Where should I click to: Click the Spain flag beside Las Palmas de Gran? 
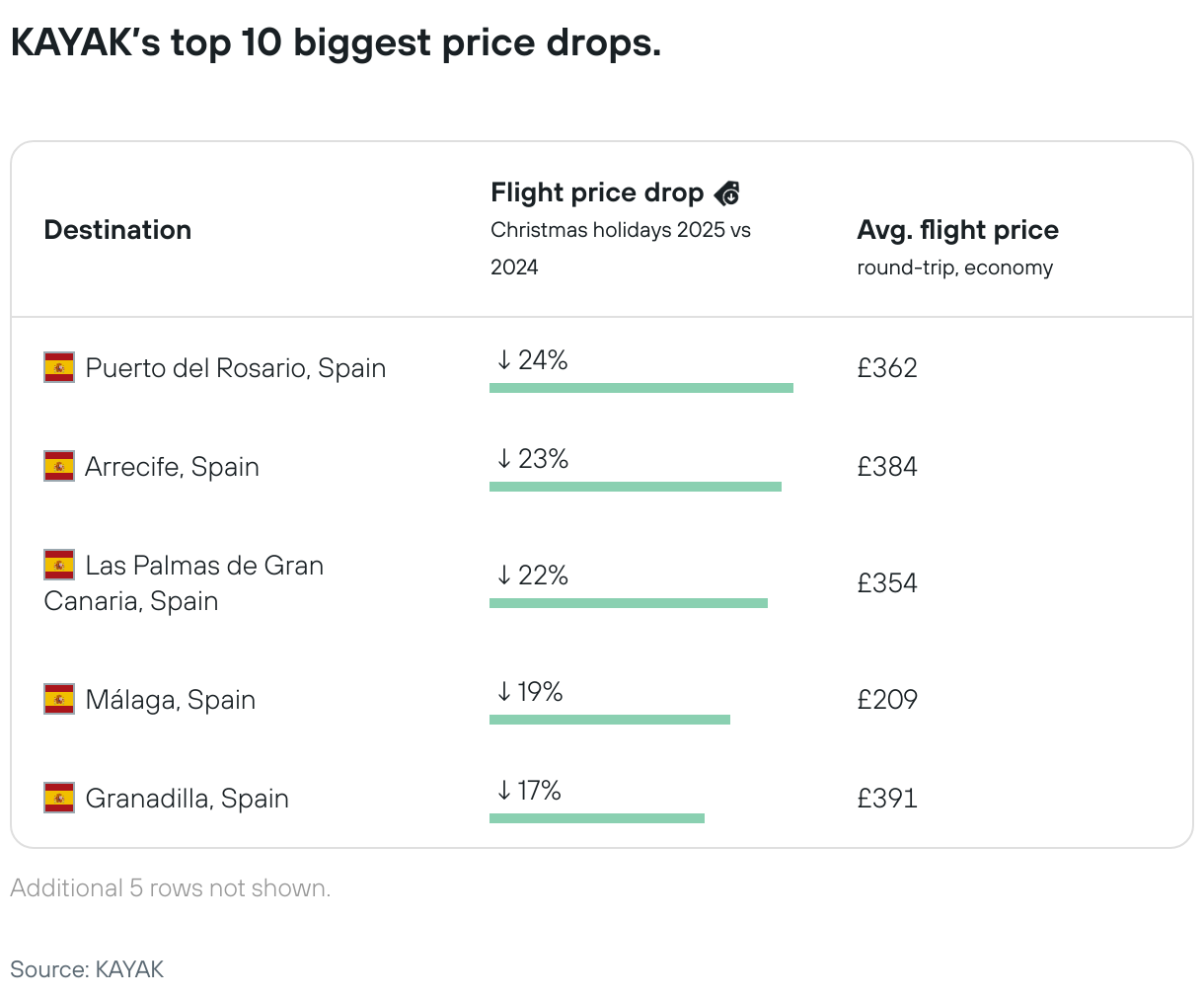(x=59, y=566)
